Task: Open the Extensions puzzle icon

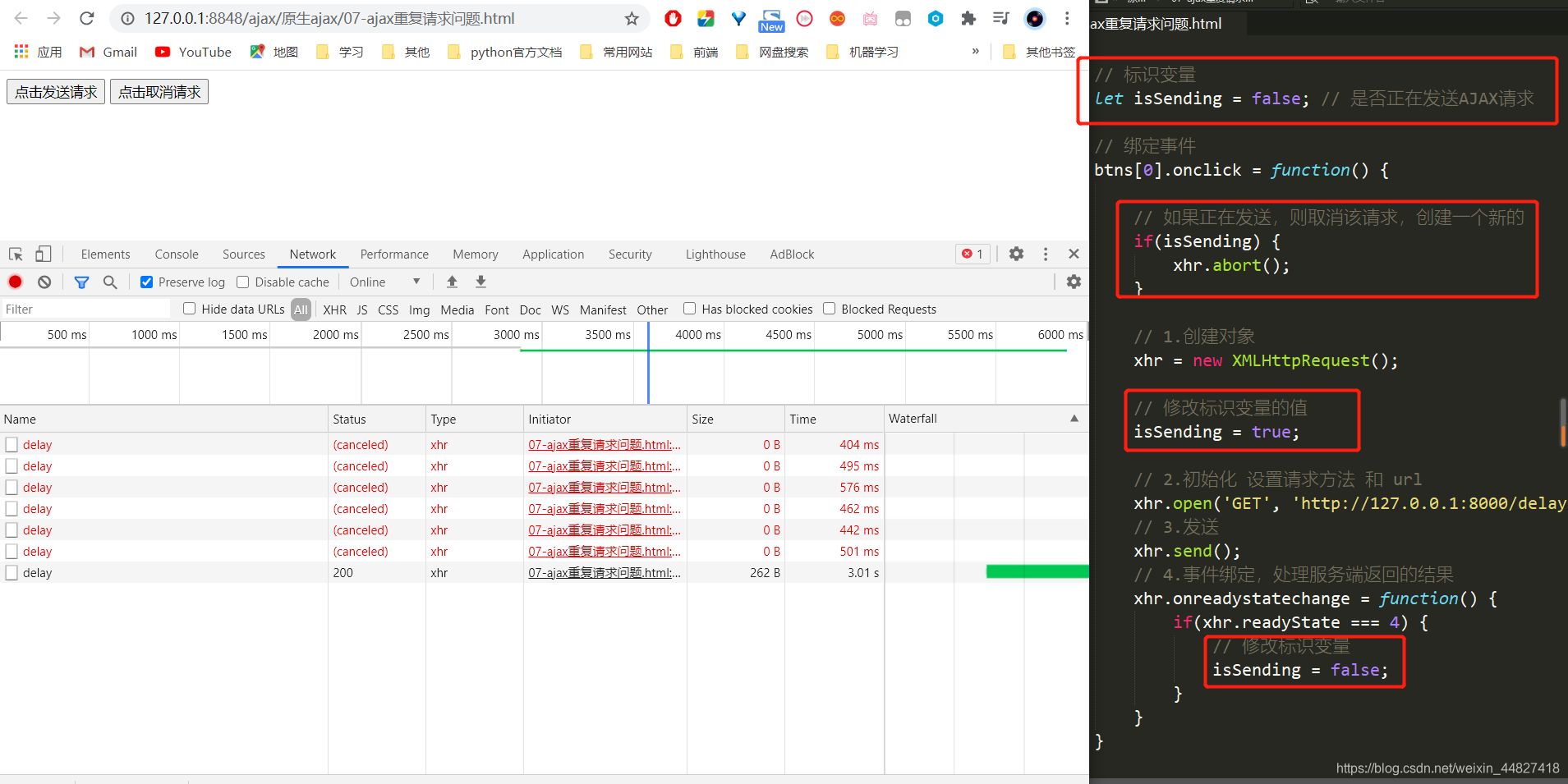Action: pos(968,18)
